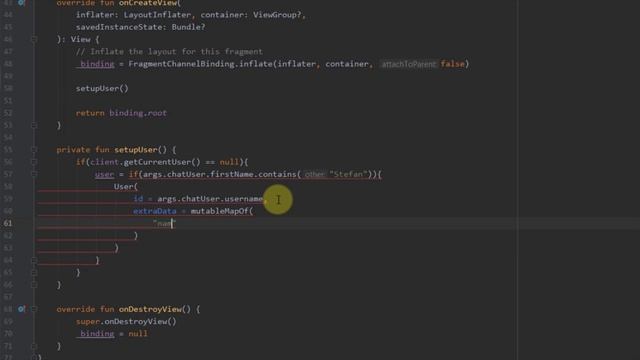The width and height of the screenshot is (640, 360).
Task: Click the fold end marker on line 64
Action: pos(34,260)
